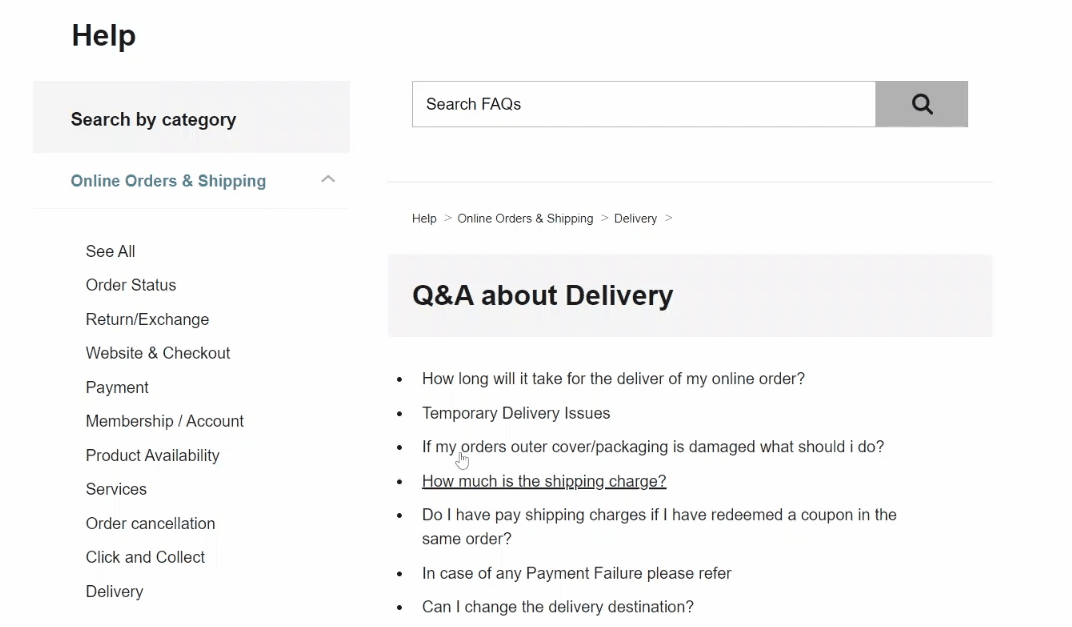Open the Order cancellation category

click(150, 523)
